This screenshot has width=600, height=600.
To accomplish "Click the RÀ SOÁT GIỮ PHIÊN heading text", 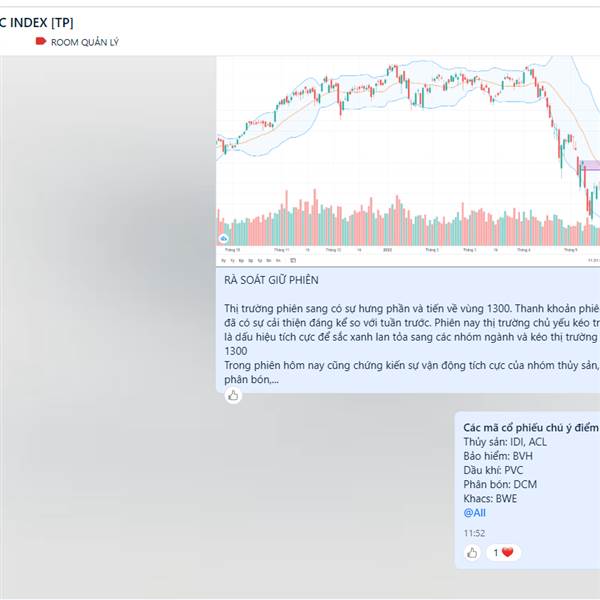I will point(271,280).
